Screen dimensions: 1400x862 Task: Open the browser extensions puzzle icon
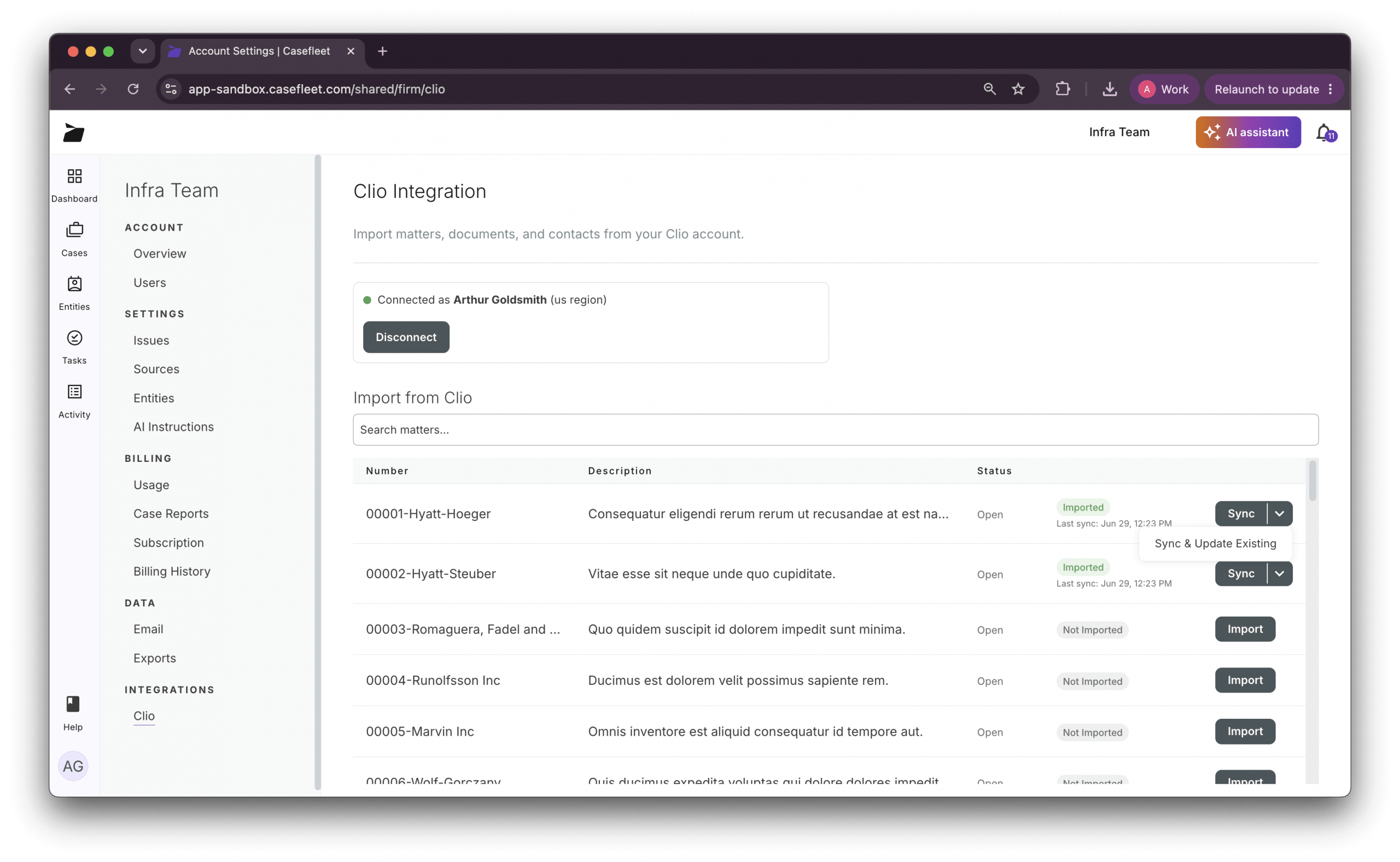pos(1063,89)
